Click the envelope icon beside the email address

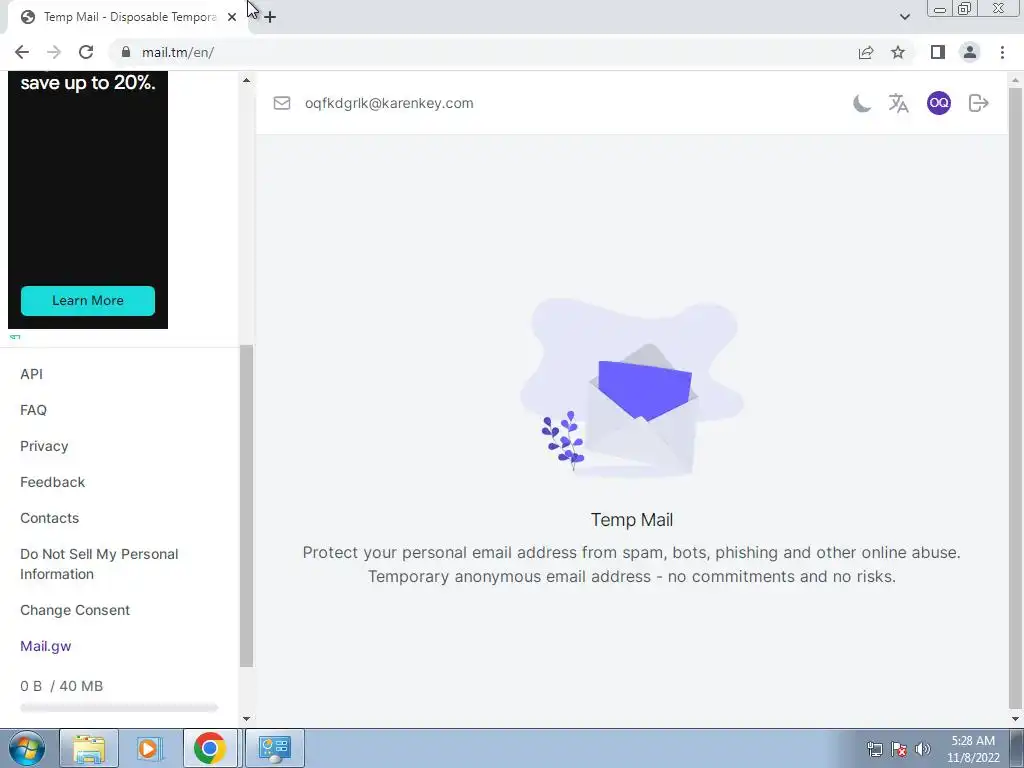(x=281, y=103)
